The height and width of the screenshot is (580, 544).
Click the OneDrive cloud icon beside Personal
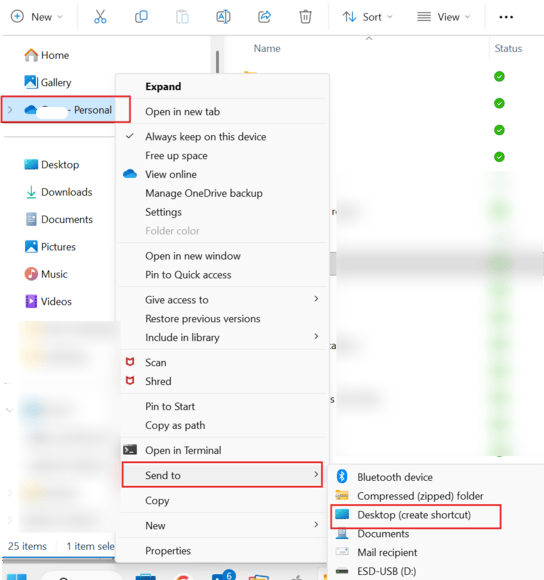(31, 109)
